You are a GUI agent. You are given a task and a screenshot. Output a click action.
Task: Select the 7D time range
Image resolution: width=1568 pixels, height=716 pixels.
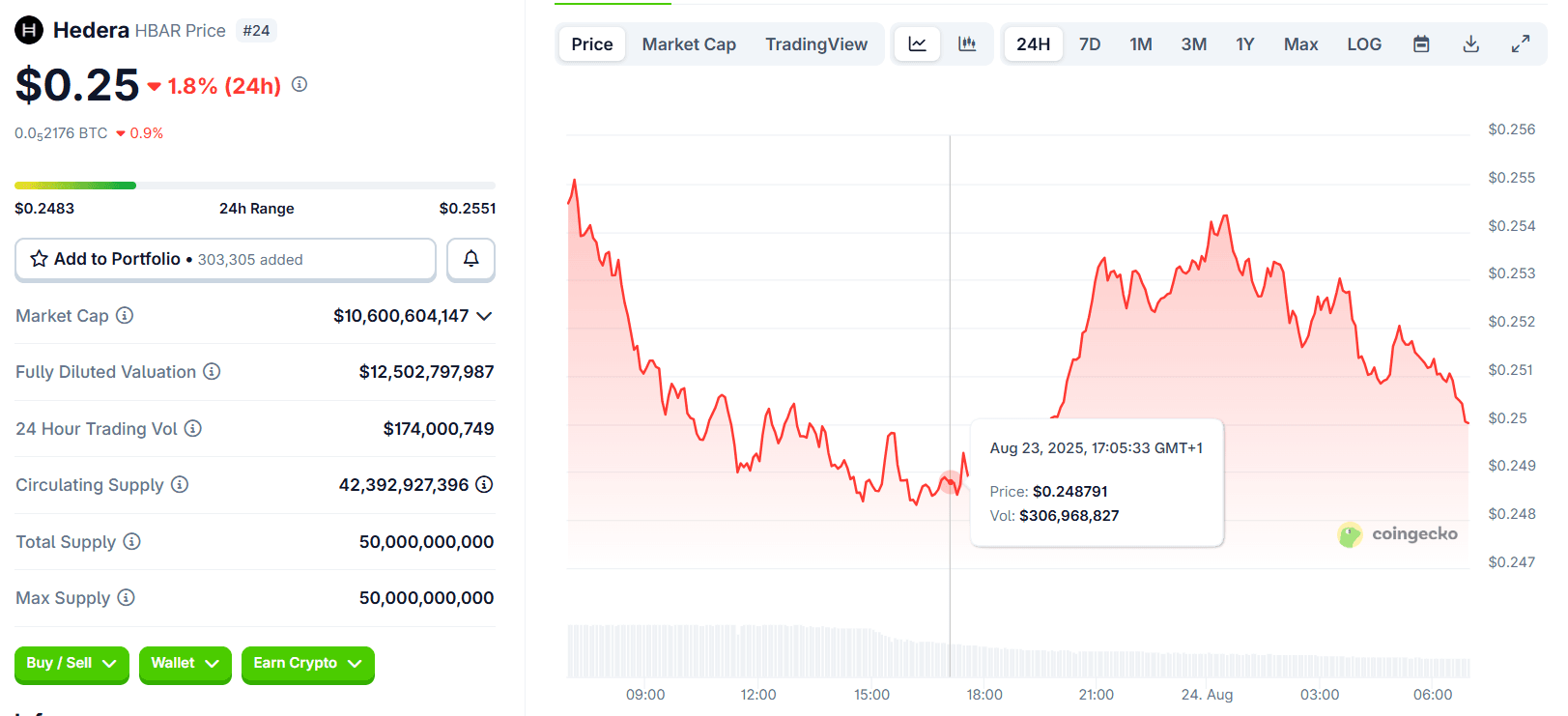click(1090, 44)
